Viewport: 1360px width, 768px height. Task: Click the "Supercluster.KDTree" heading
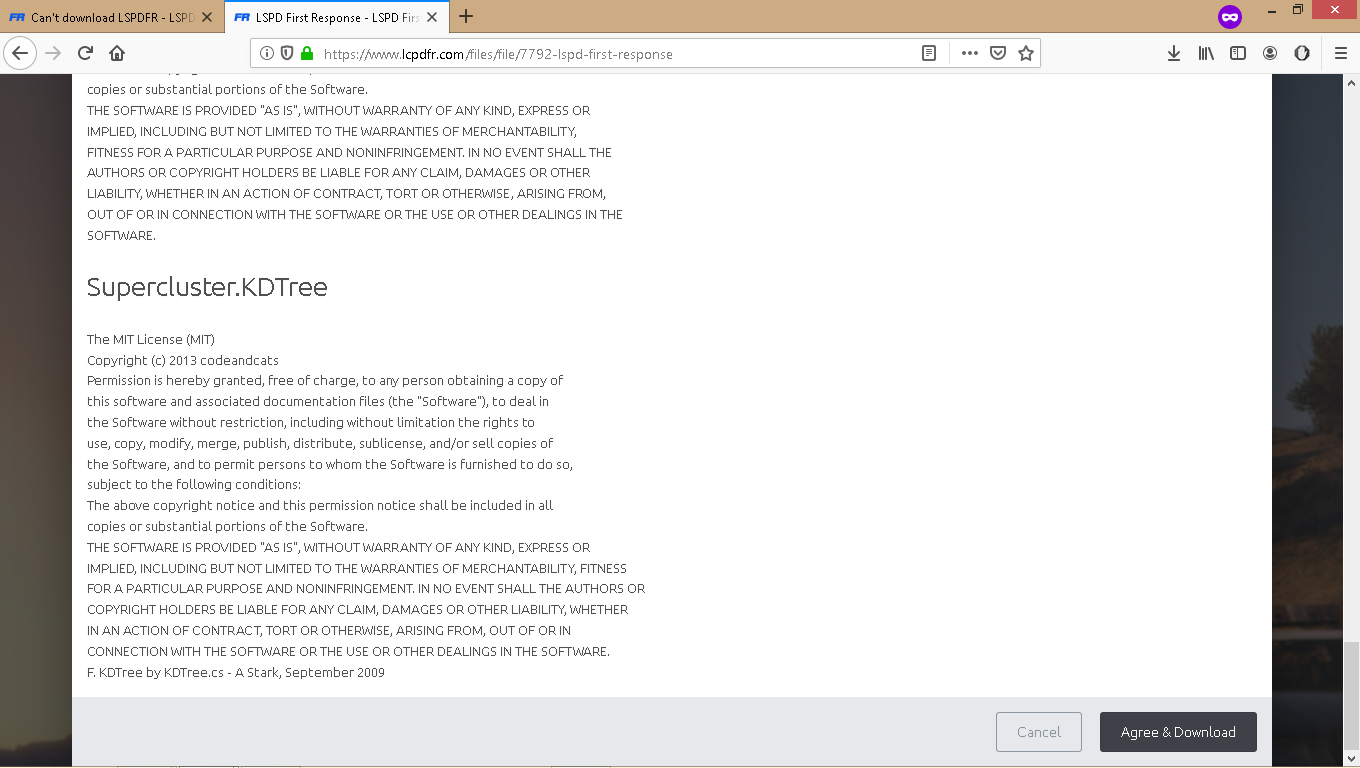207,287
